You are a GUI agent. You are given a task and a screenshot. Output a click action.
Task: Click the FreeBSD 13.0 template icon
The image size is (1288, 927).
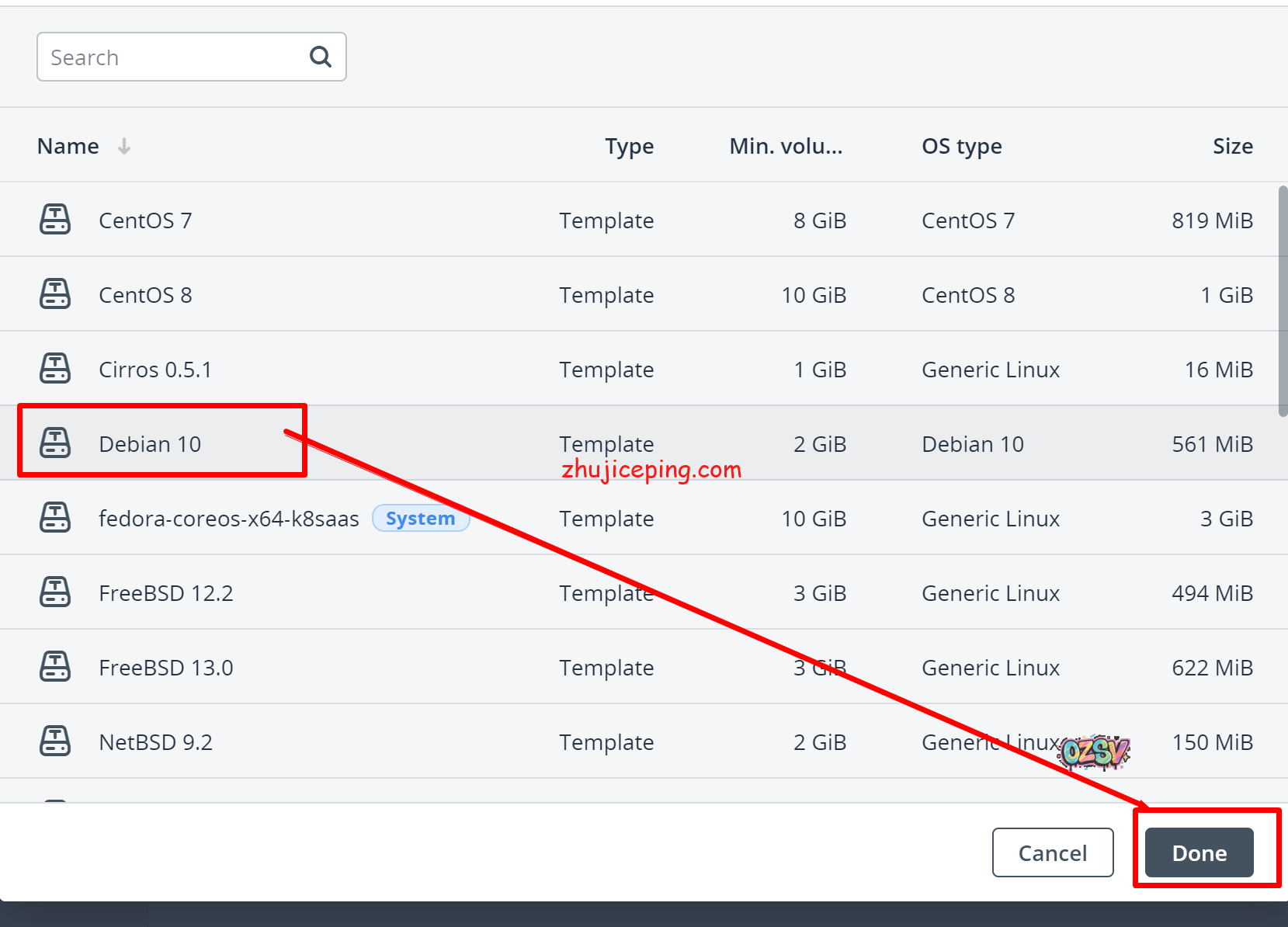[55, 667]
